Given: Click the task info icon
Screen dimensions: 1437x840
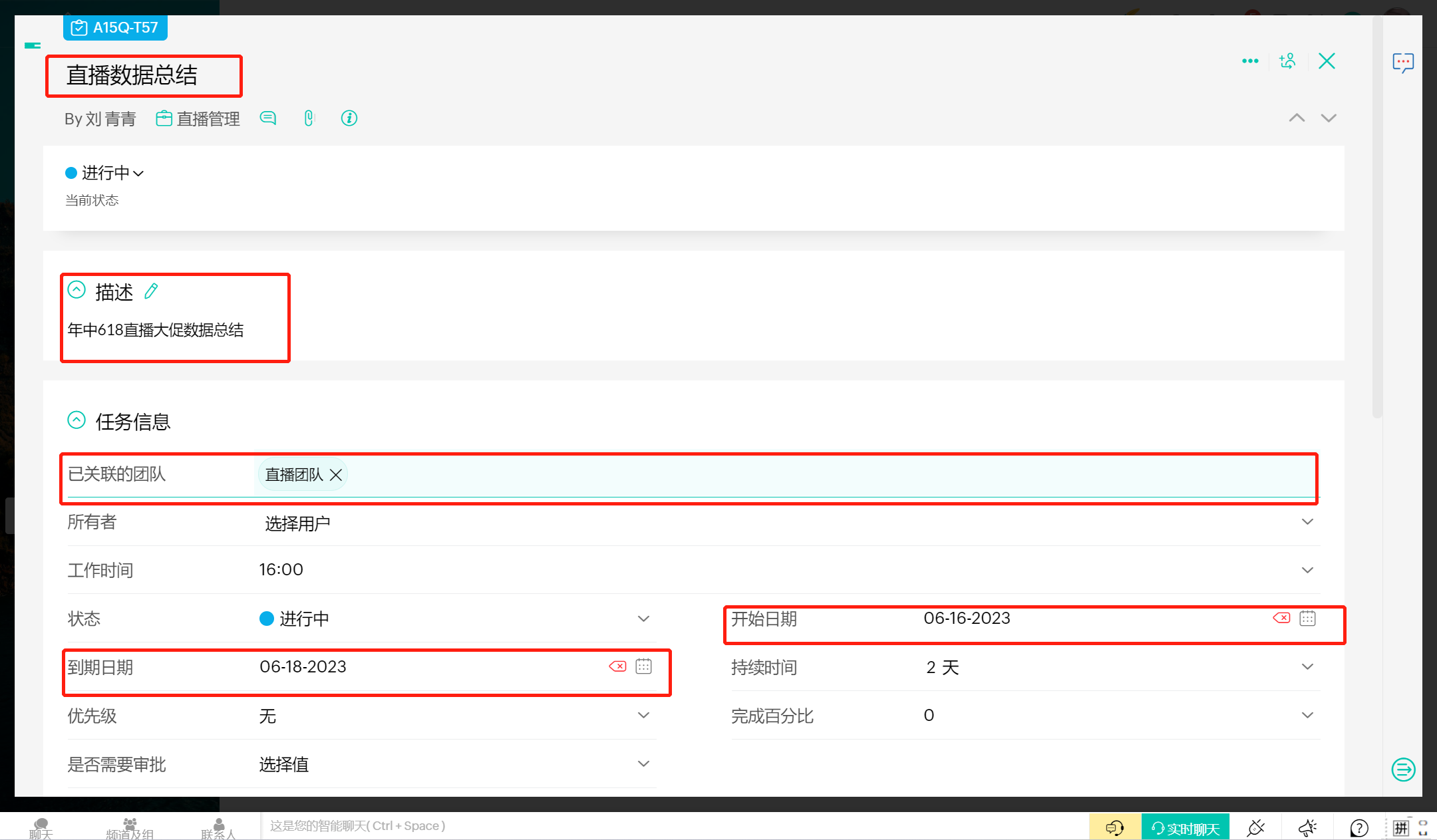Looking at the screenshot, I should click(x=349, y=118).
